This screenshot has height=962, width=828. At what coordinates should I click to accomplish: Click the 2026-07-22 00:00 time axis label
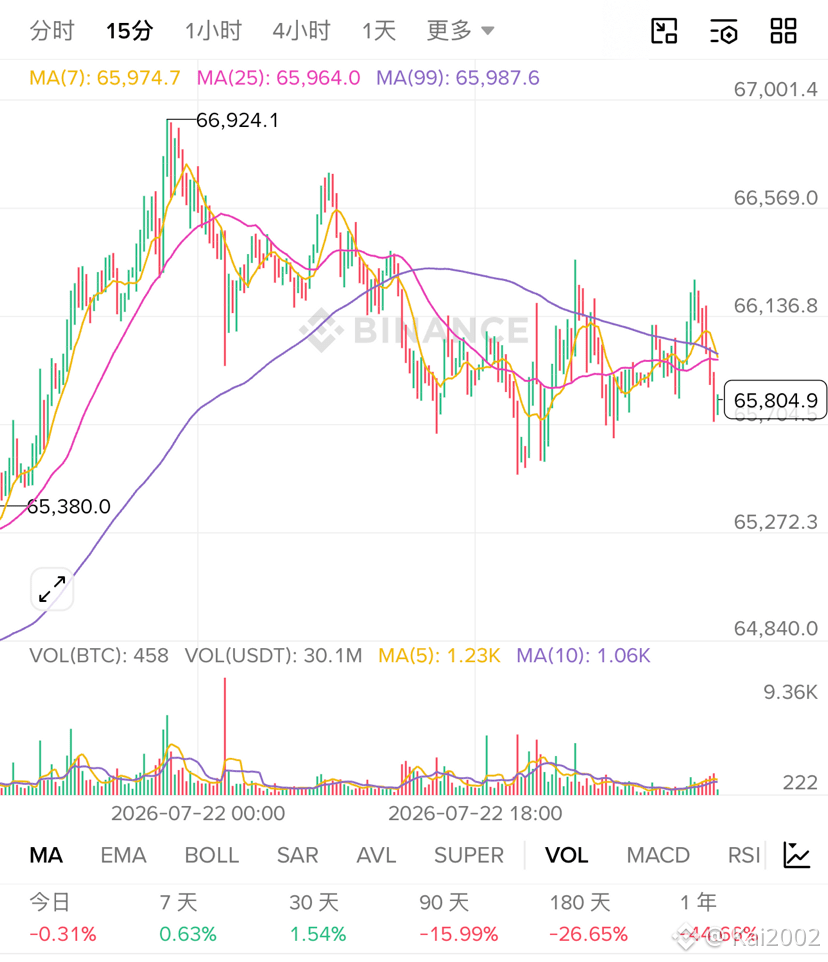click(198, 814)
